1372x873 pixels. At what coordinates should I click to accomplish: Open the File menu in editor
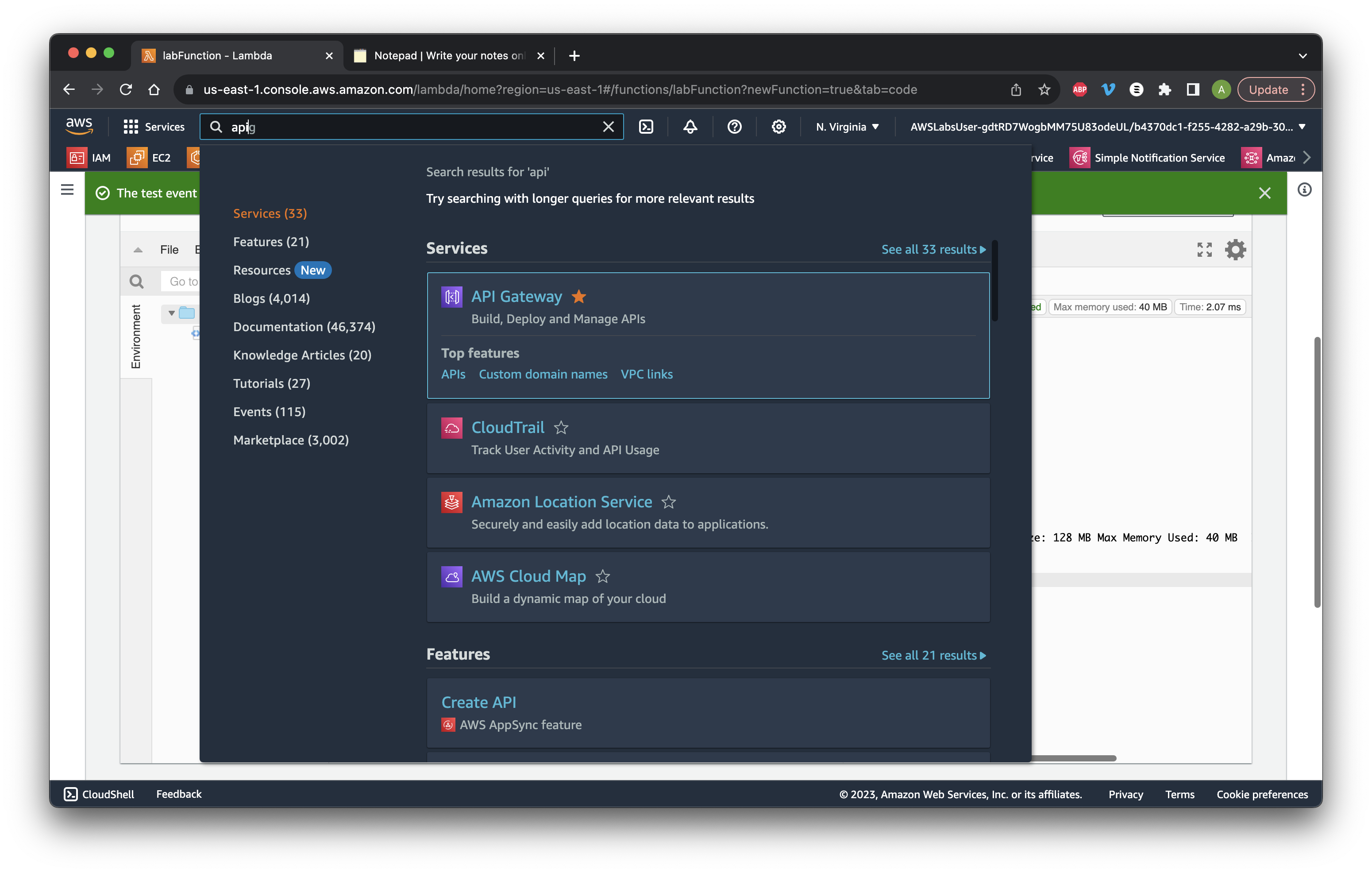(169, 250)
